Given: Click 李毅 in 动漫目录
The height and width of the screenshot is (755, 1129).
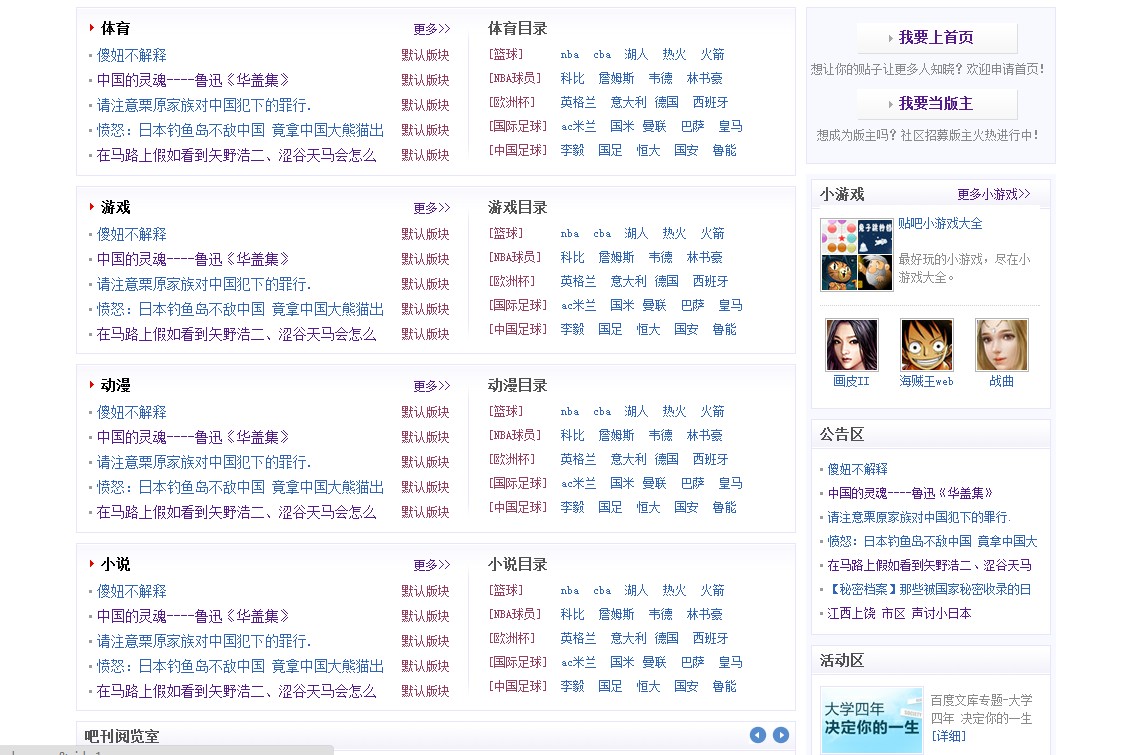Looking at the screenshot, I should [572, 507].
